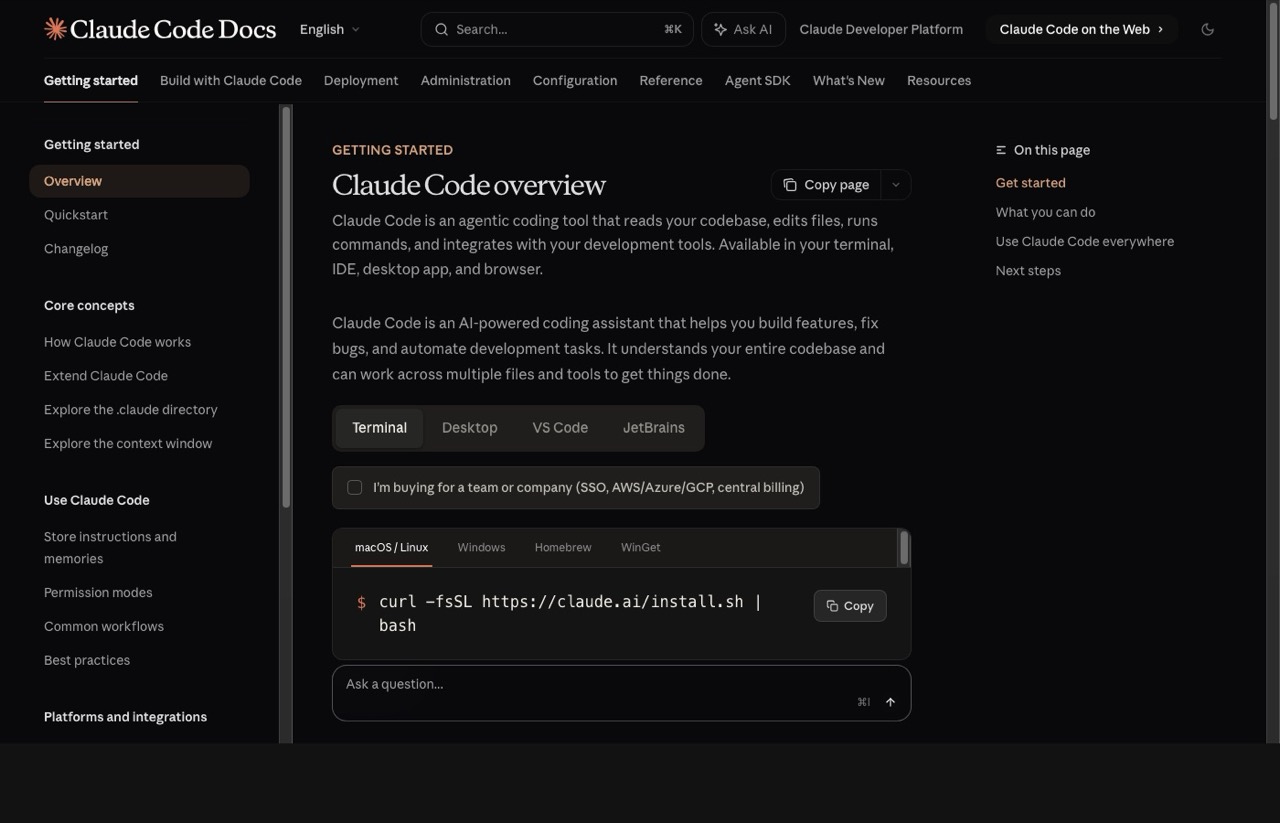Click the Copy page button
Viewport: 1280px width, 823px height.
click(826, 185)
